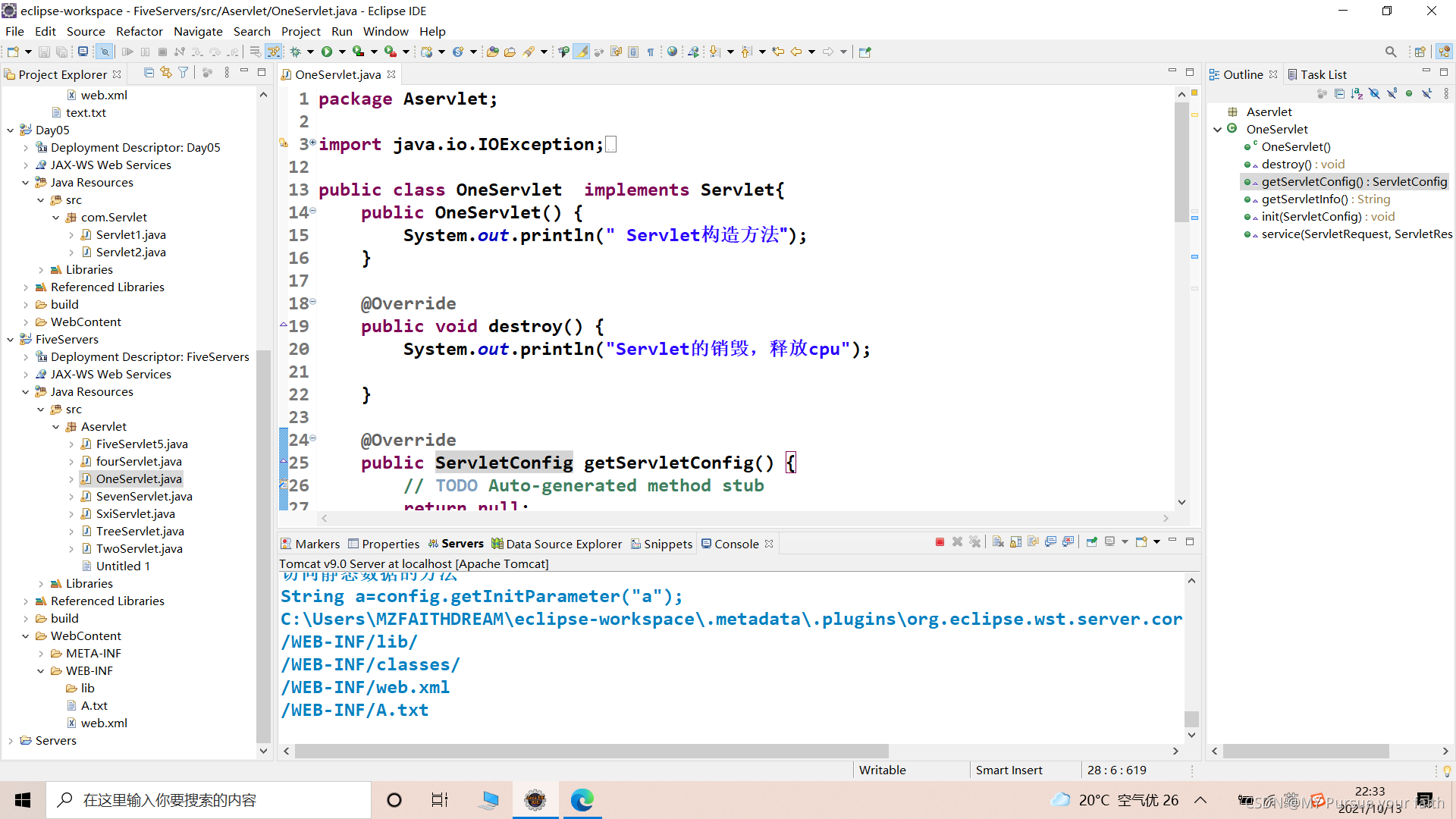Click the Run green play button
Screen dimensions: 1456x819
[327, 52]
